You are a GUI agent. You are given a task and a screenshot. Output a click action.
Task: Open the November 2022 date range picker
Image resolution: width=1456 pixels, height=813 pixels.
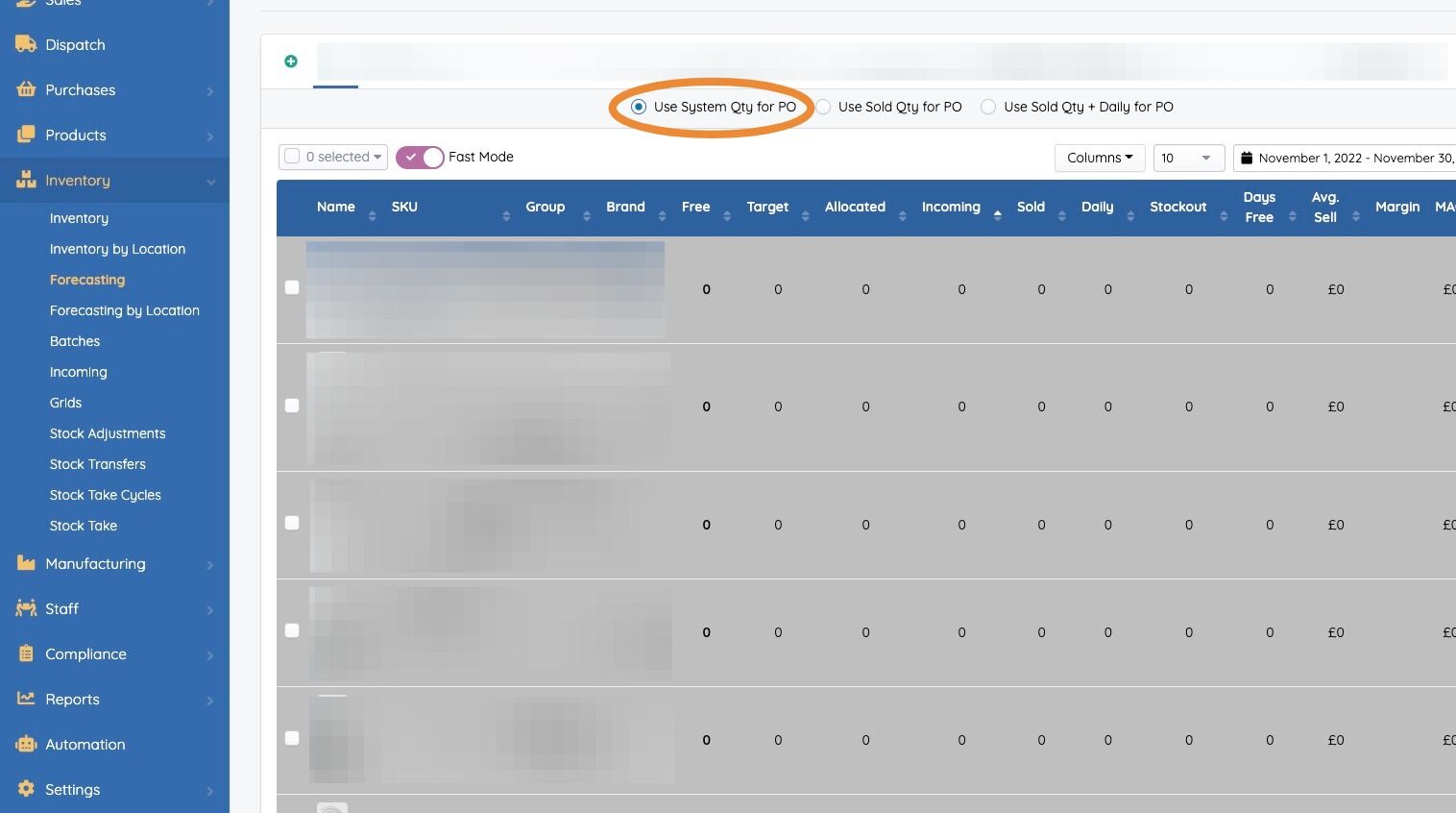[1345, 158]
